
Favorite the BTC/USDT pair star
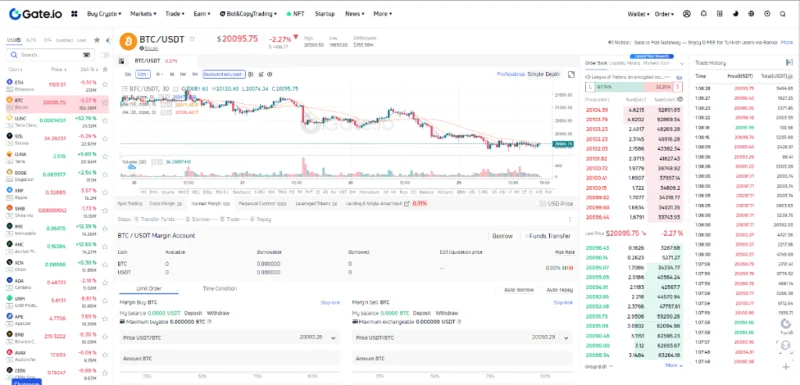pos(192,38)
